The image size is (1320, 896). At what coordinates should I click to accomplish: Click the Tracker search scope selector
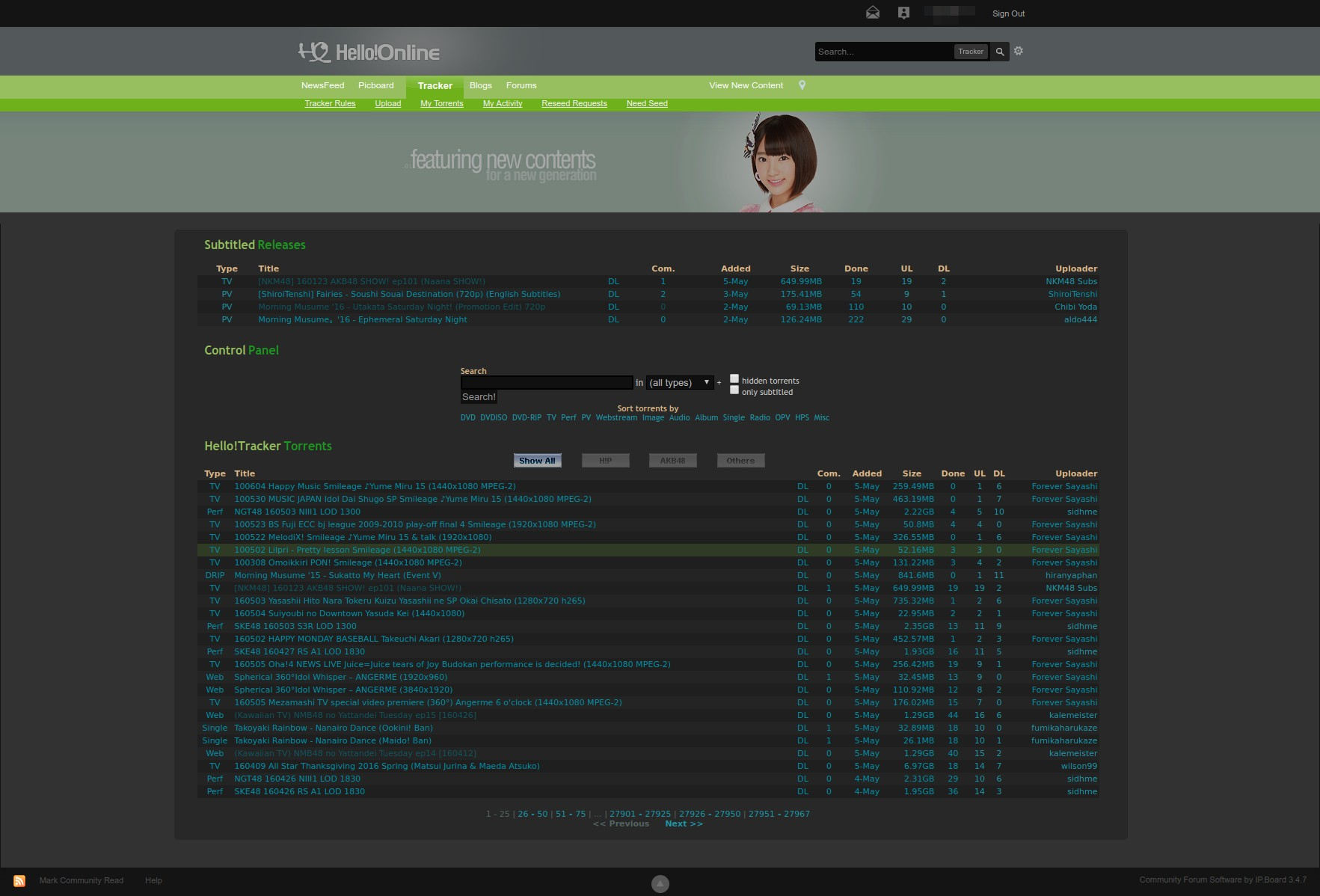[971, 52]
